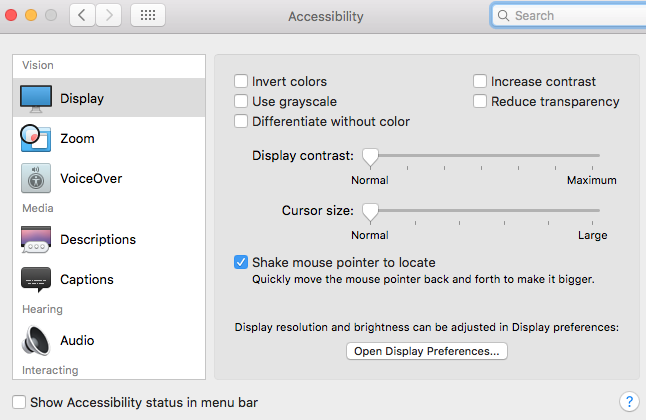Click the Cursor size slider handle
The width and height of the screenshot is (646, 420).
370,211
